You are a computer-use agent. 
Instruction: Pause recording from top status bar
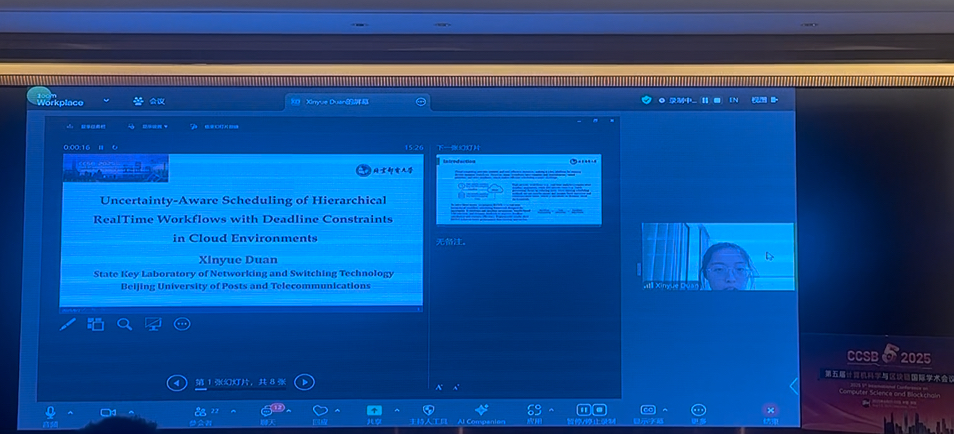[x=706, y=100]
